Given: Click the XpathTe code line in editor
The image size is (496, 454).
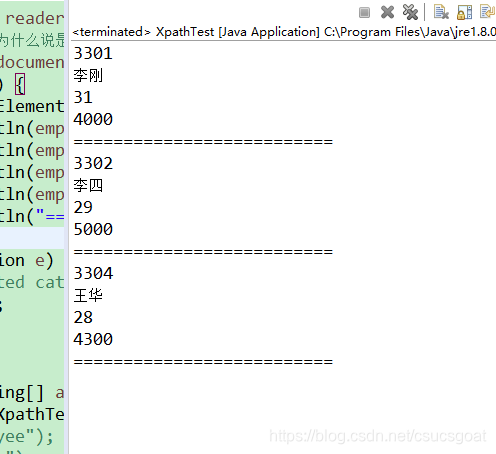Looking at the screenshot, I should [x=32, y=414].
